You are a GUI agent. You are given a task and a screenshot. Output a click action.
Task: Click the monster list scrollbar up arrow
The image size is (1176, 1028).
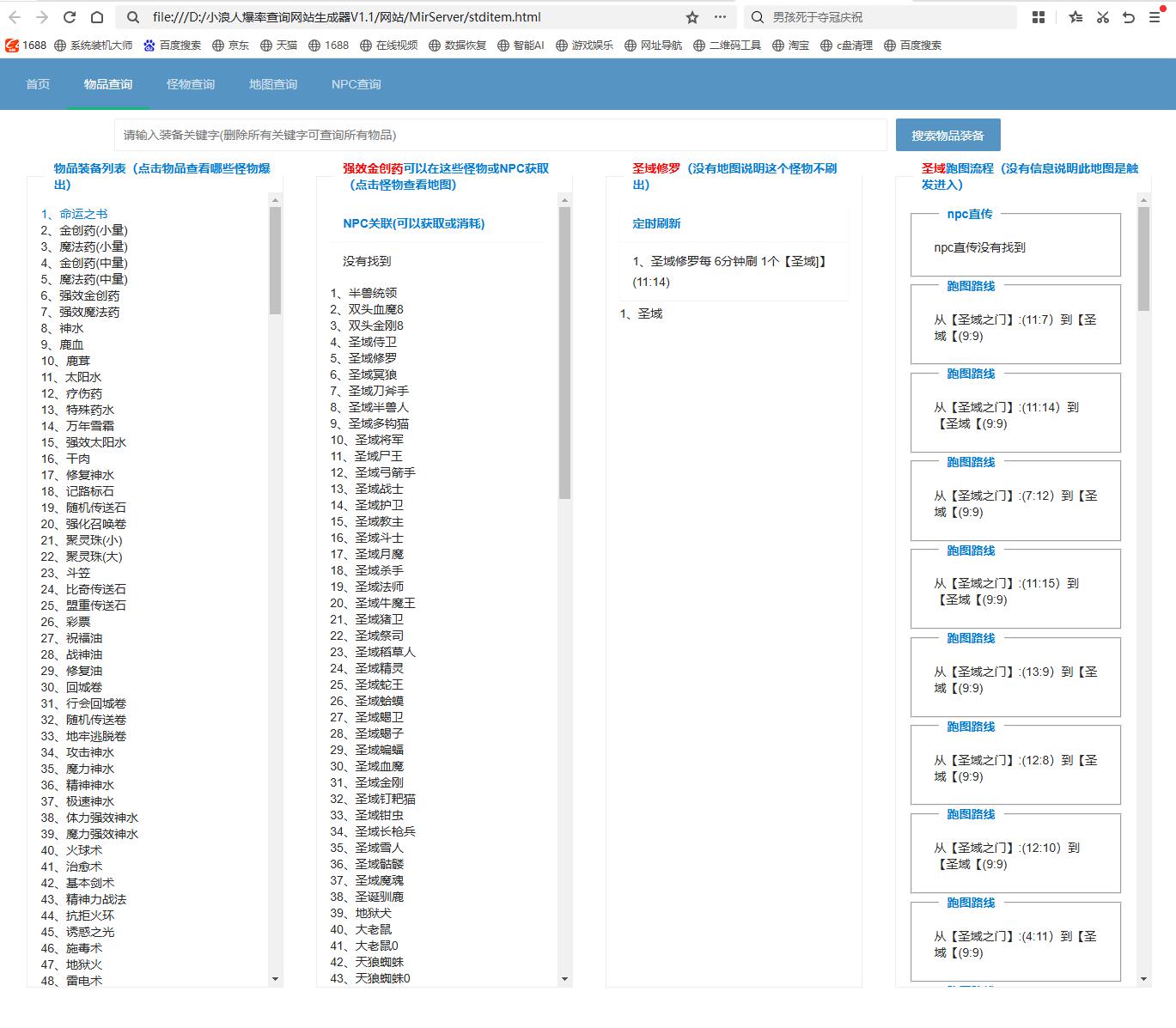coord(564,200)
